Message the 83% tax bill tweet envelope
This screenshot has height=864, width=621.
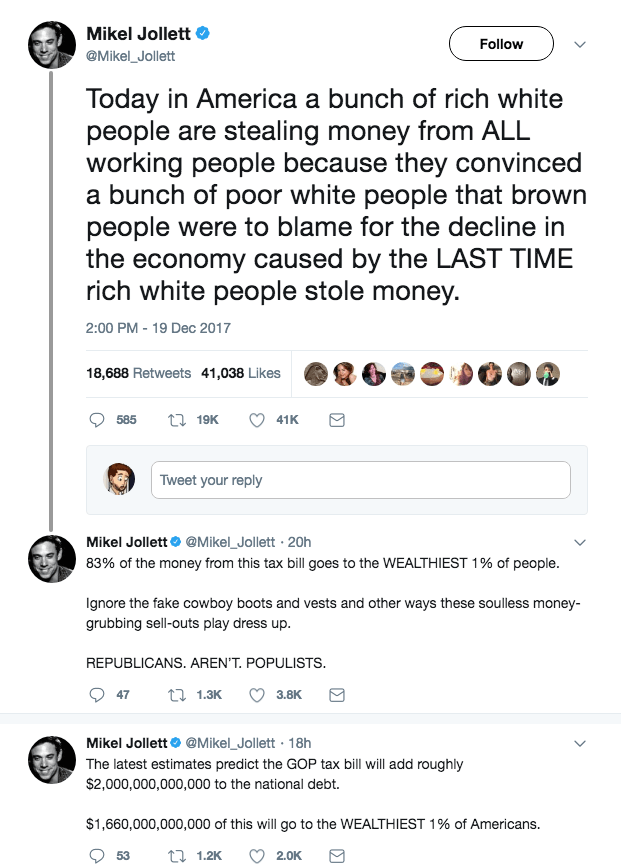pos(337,694)
